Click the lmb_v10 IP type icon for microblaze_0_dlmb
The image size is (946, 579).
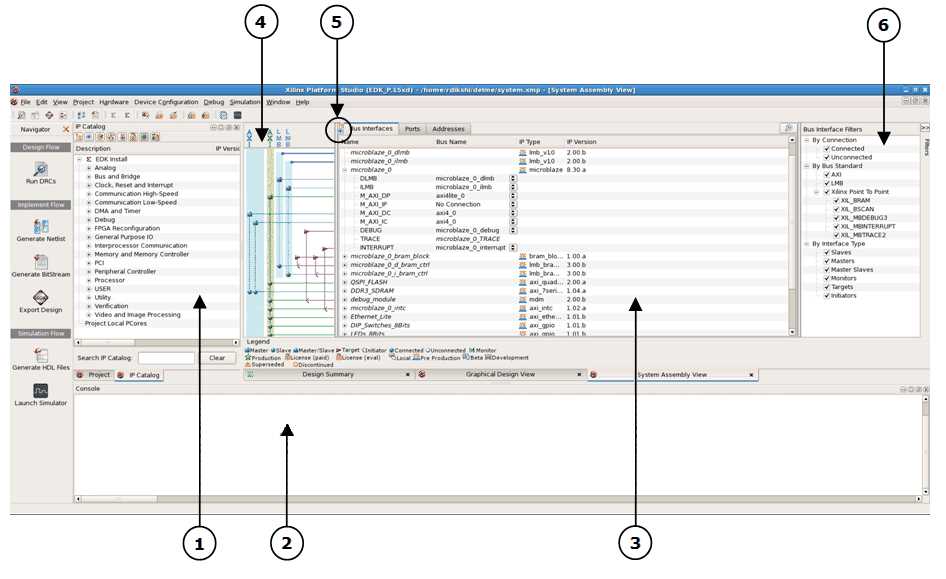coord(522,153)
